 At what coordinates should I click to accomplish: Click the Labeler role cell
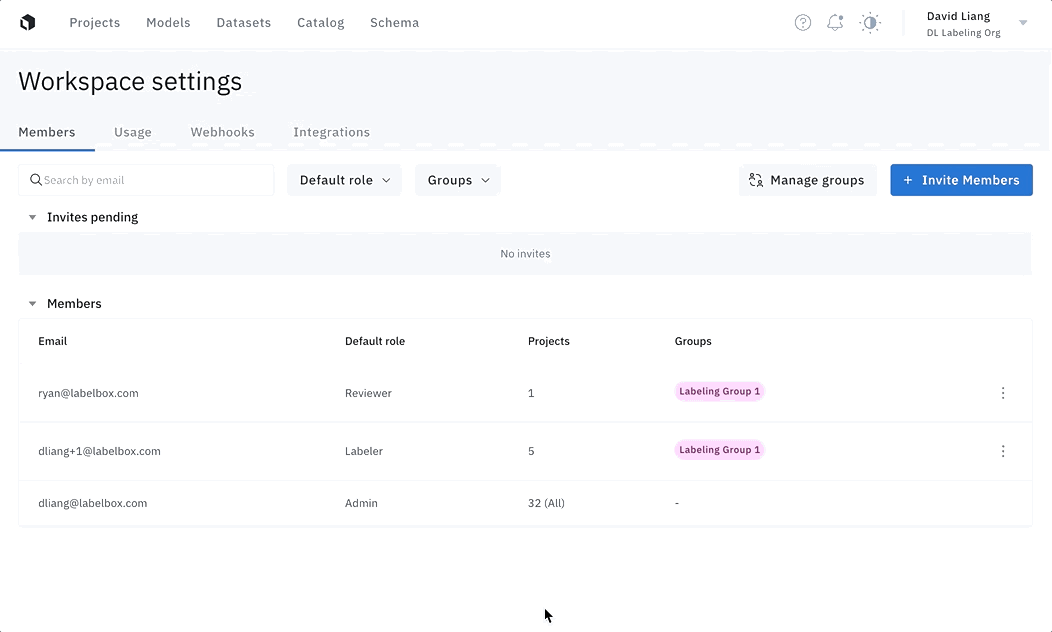pyautogui.click(x=364, y=452)
